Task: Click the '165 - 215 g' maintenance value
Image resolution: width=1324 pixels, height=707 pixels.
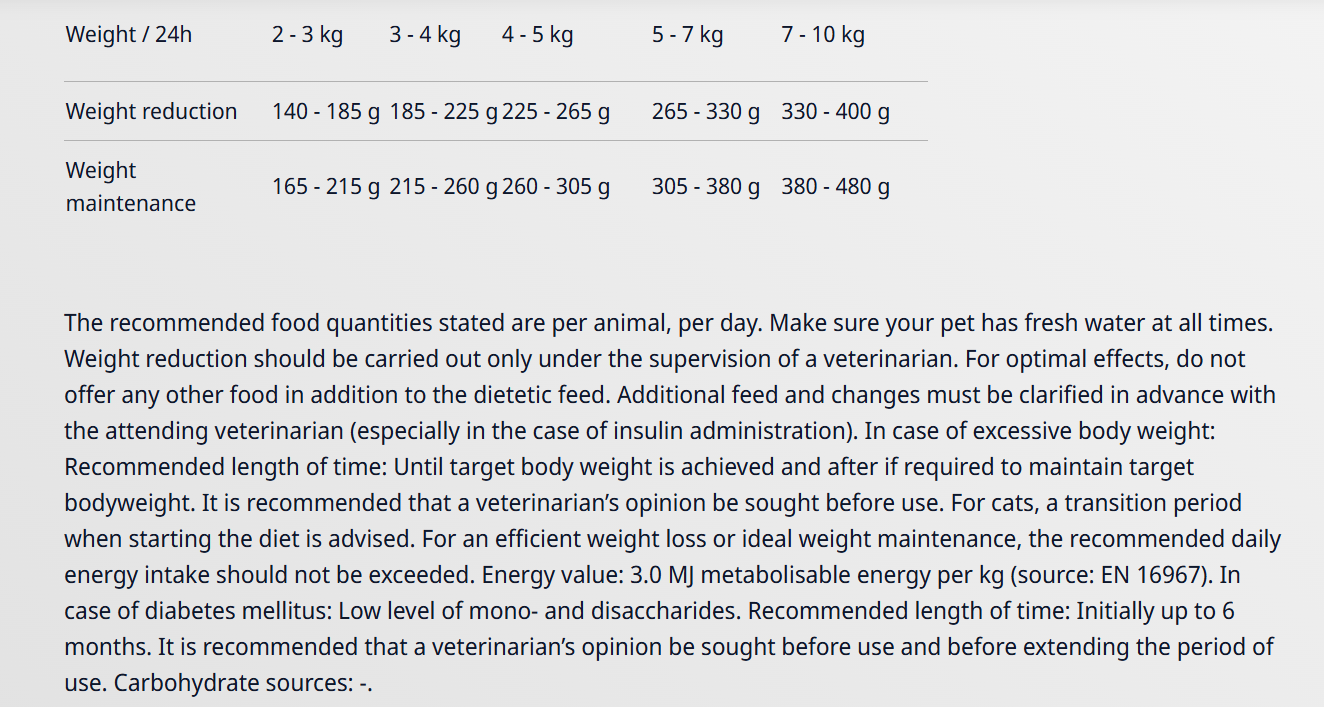Action: pos(326,187)
